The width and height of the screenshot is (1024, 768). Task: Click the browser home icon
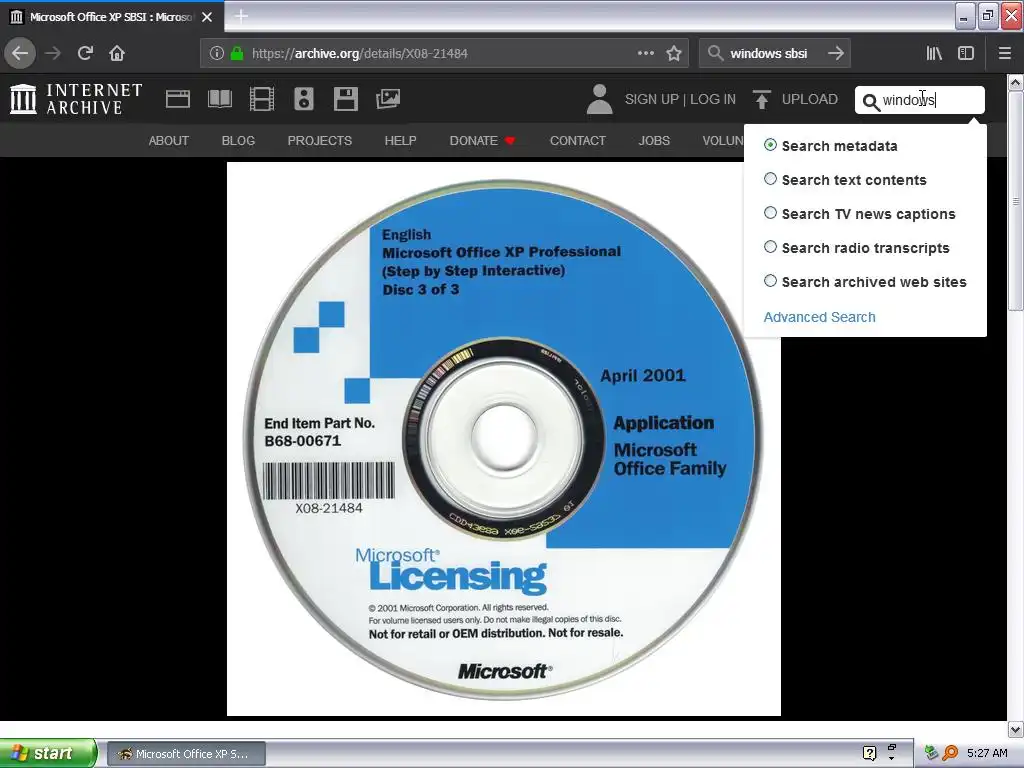[117, 54]
